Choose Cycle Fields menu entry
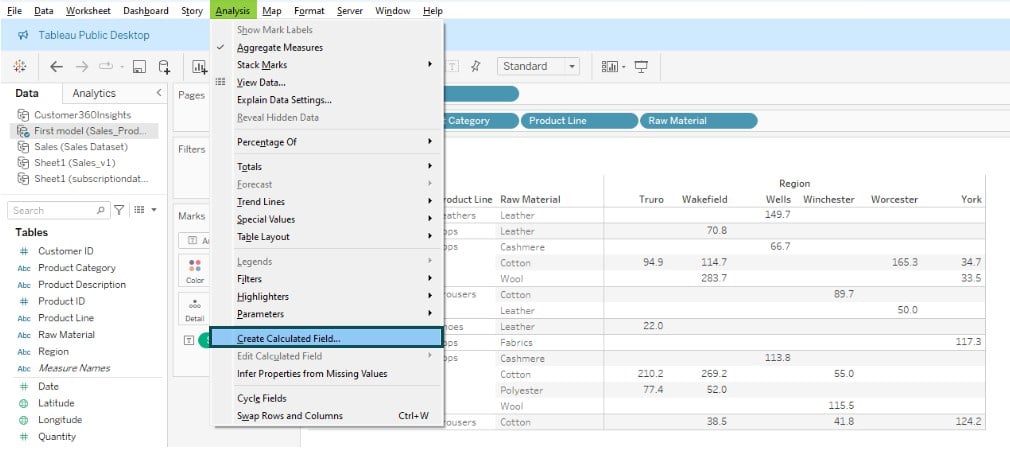The width and height of the screenshot is (1010, 458). coord(327,398)
